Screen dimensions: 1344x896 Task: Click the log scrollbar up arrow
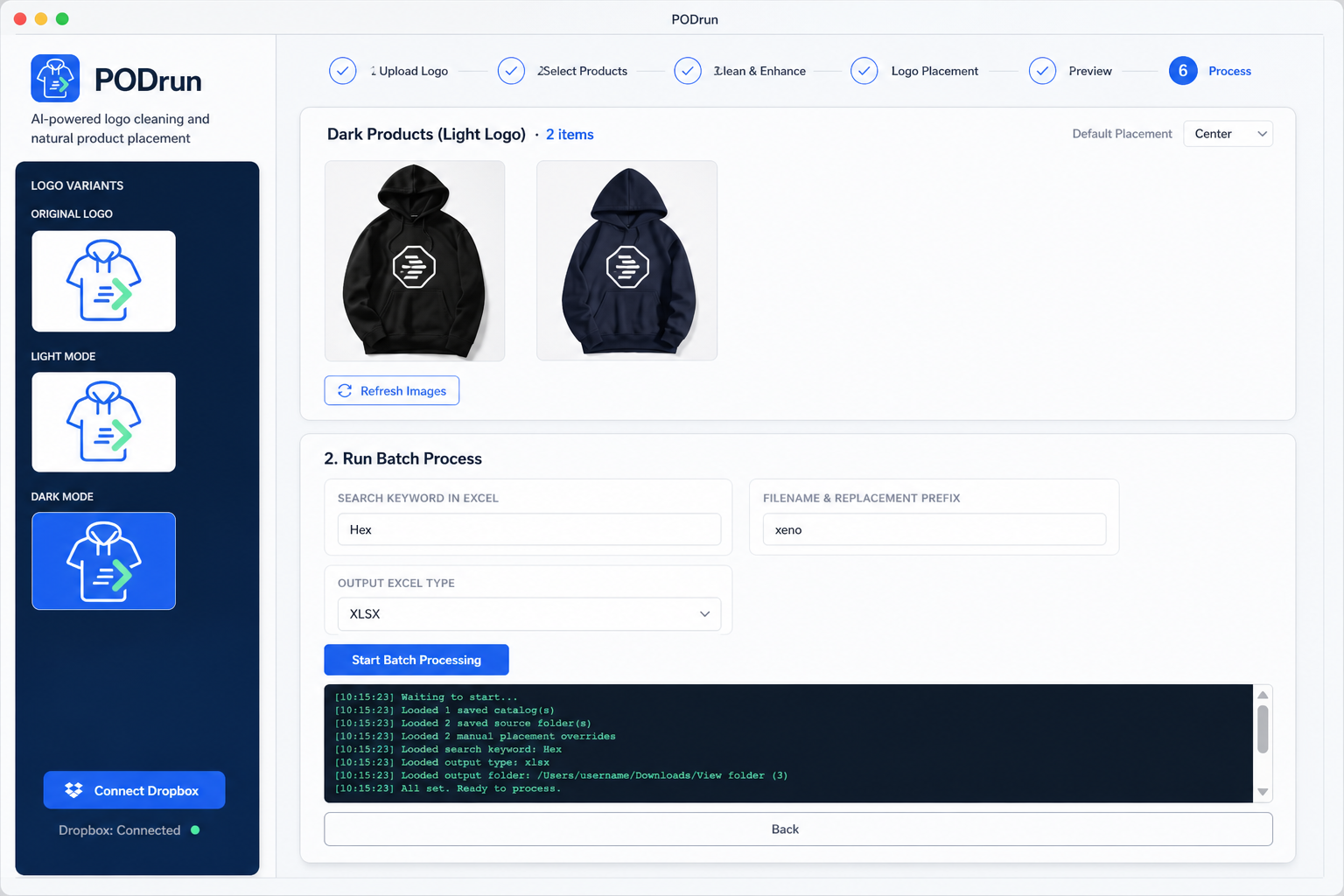[1263, 695]
